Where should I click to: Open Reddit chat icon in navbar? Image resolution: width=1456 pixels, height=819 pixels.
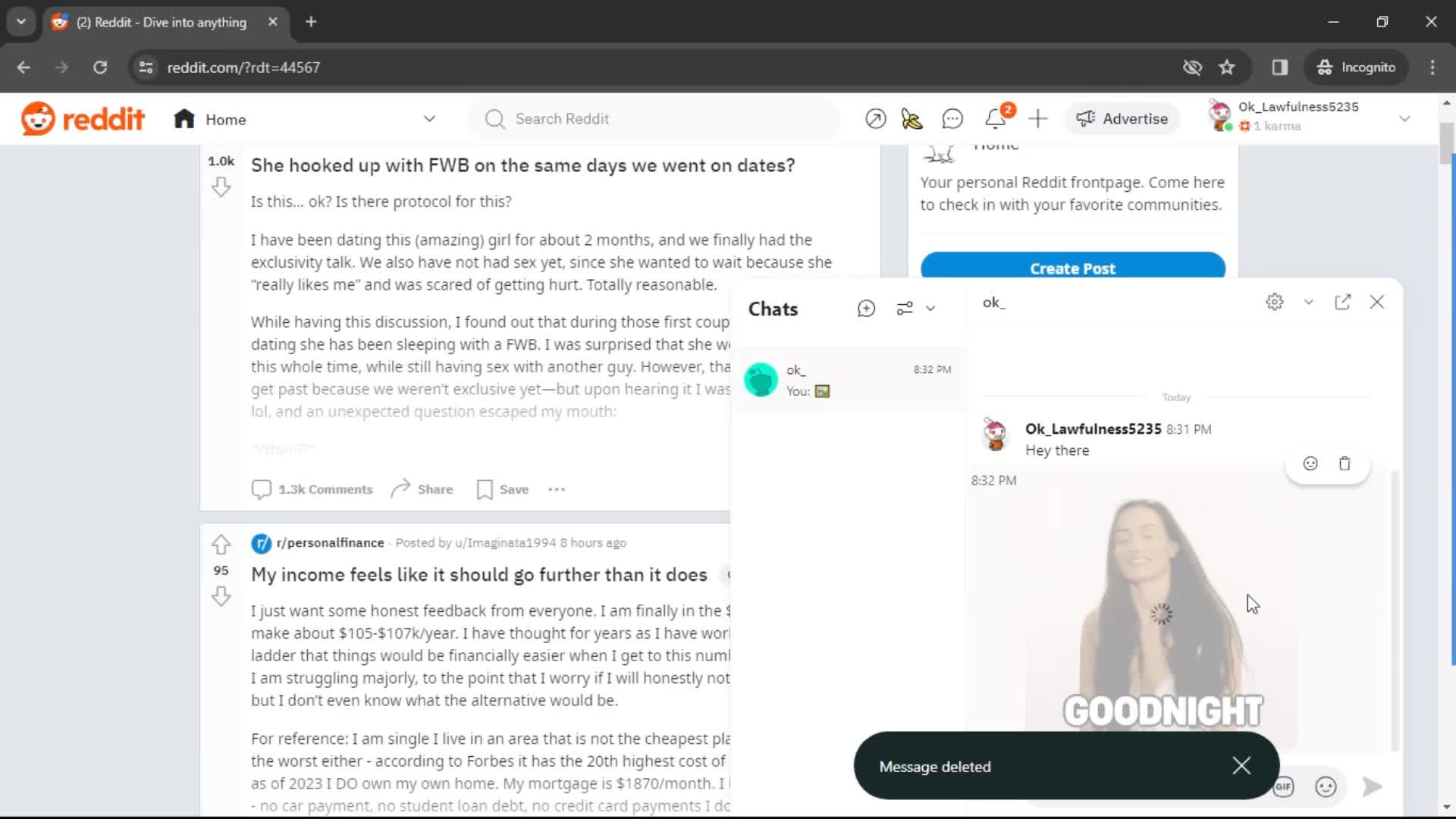(x=952, y=118)
